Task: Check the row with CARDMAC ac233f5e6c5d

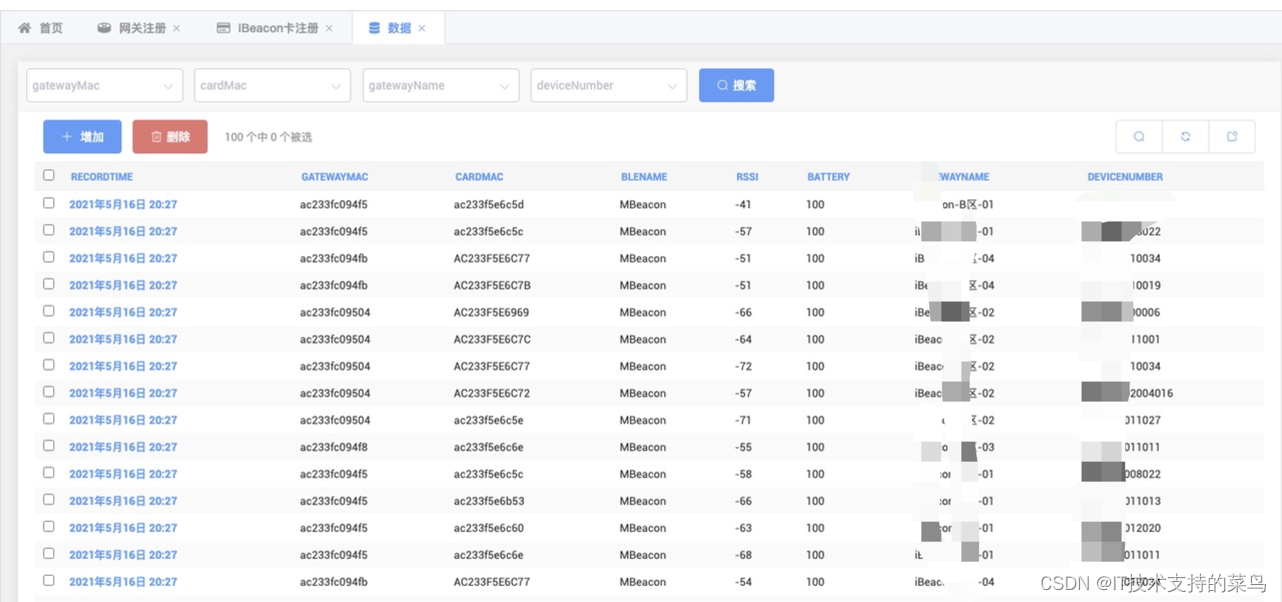Action: (48, 203)
